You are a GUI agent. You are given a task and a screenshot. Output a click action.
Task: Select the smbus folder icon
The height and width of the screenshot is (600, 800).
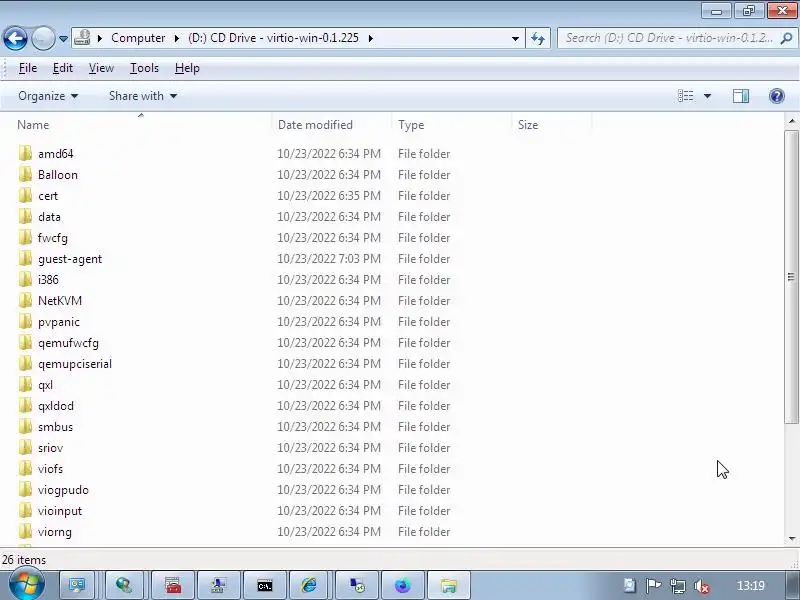click(x=25, y=427)
